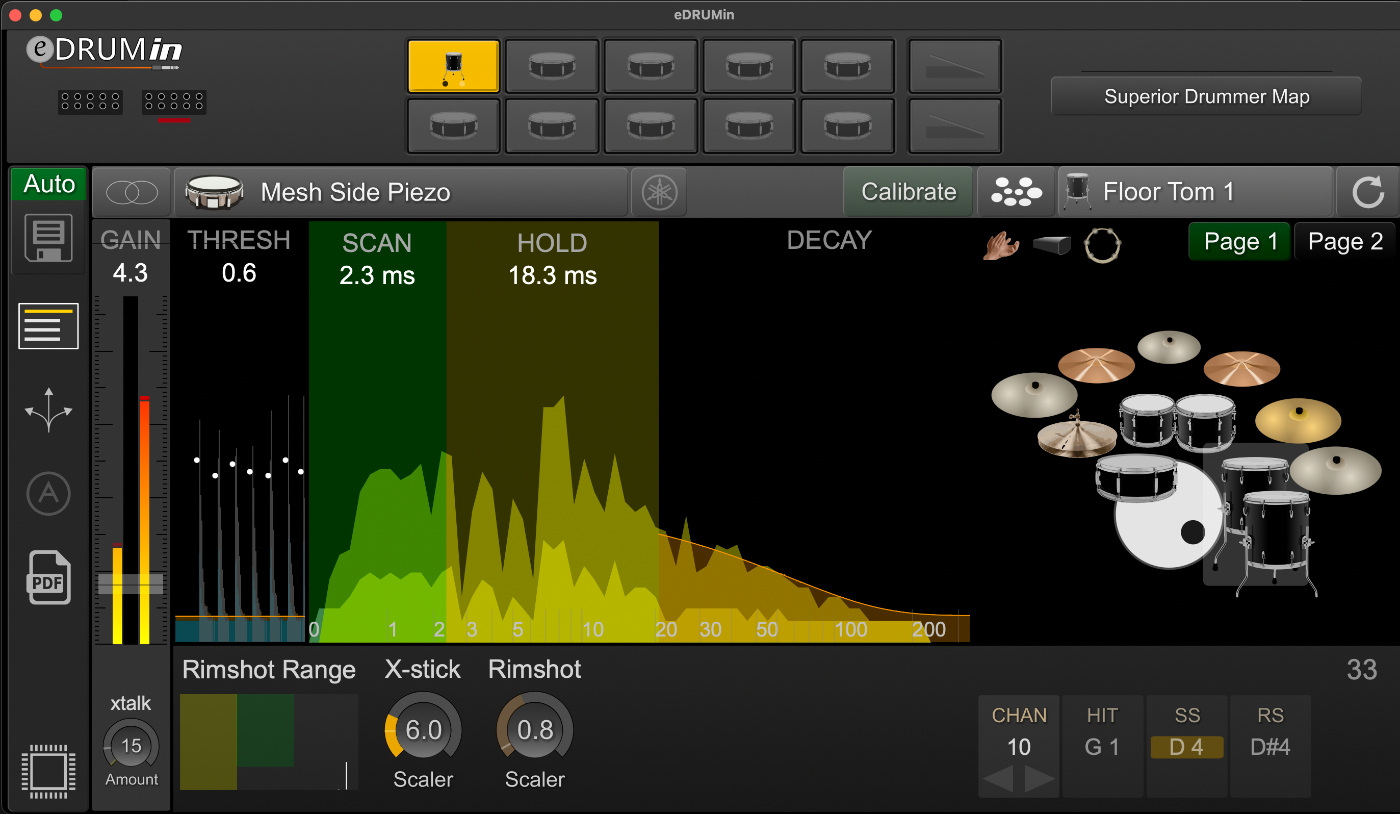Viewport: 1400px width, 814px height.
Task: Select the highlighted SS note D 4
Action: tap(1186, 747)
